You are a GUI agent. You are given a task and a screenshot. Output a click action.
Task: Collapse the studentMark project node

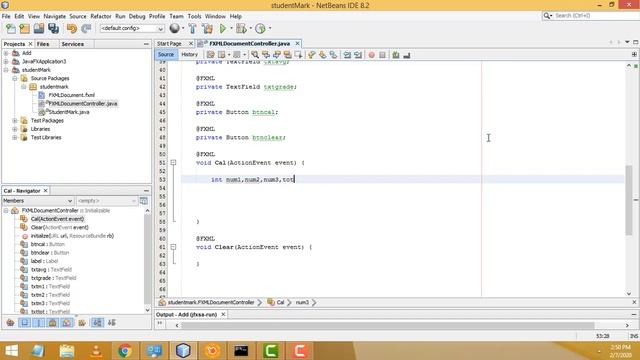(6, 70)
